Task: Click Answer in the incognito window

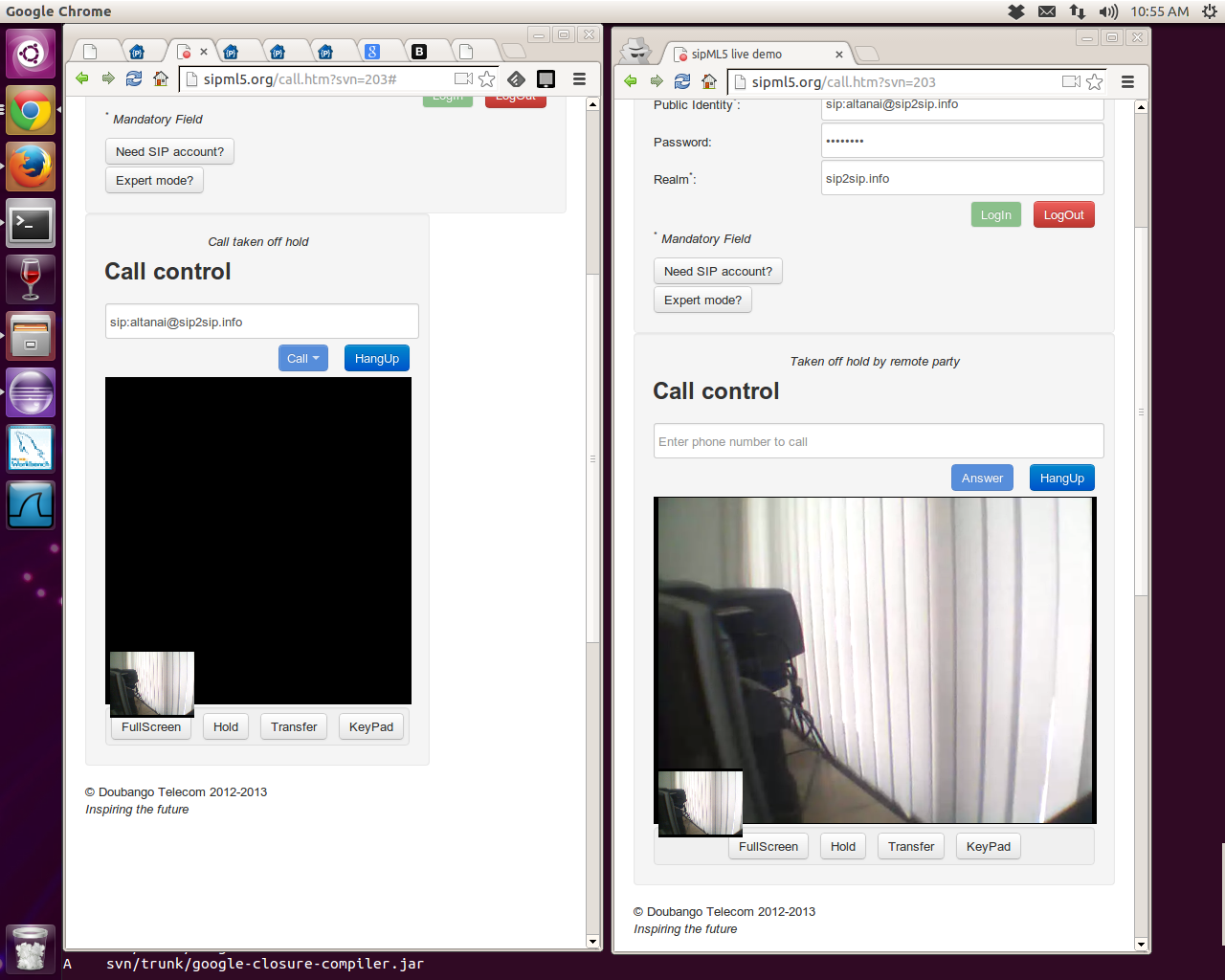Action: [x=982, y=478]
